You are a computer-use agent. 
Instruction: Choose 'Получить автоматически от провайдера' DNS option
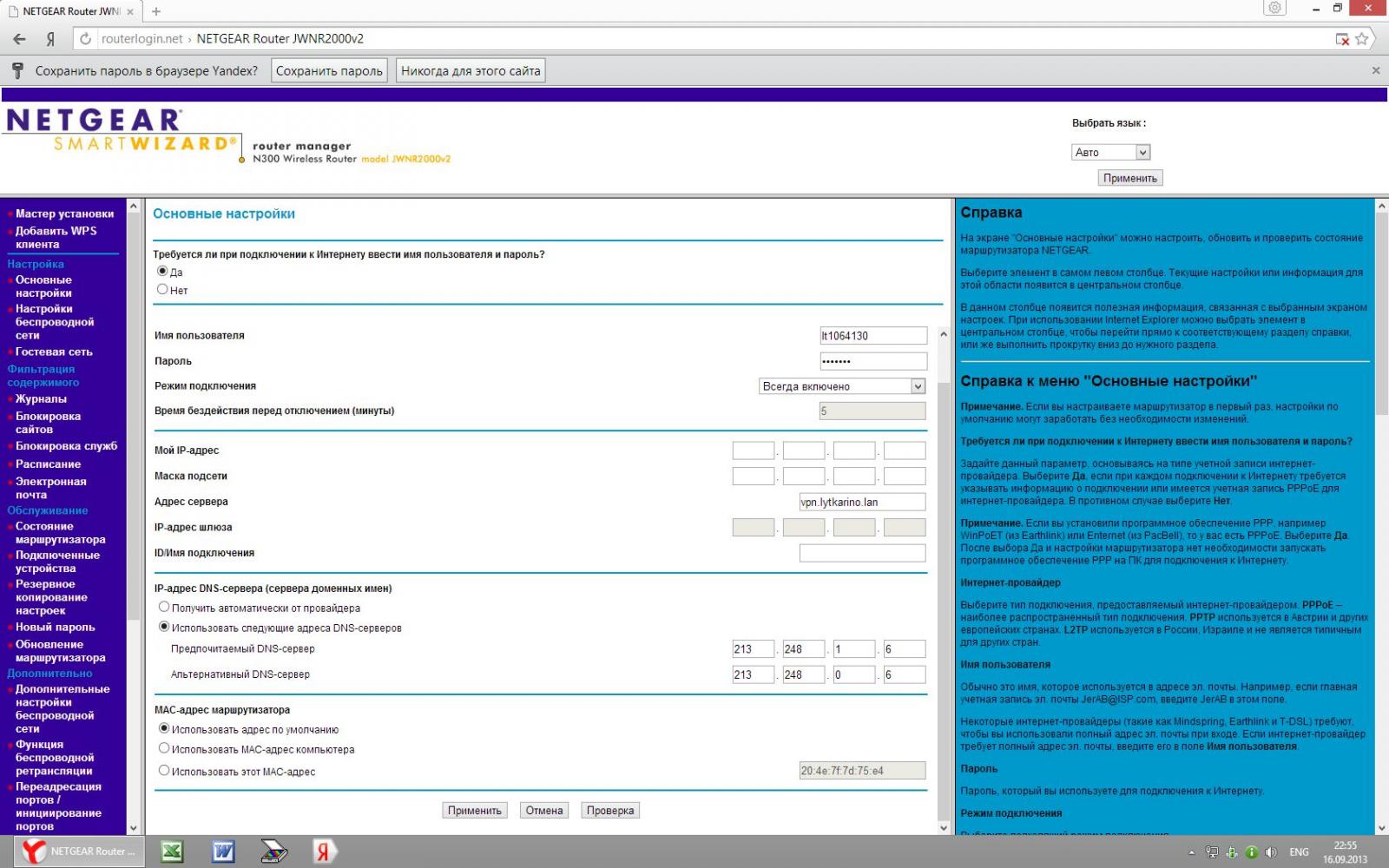click(x=163, y=607)
